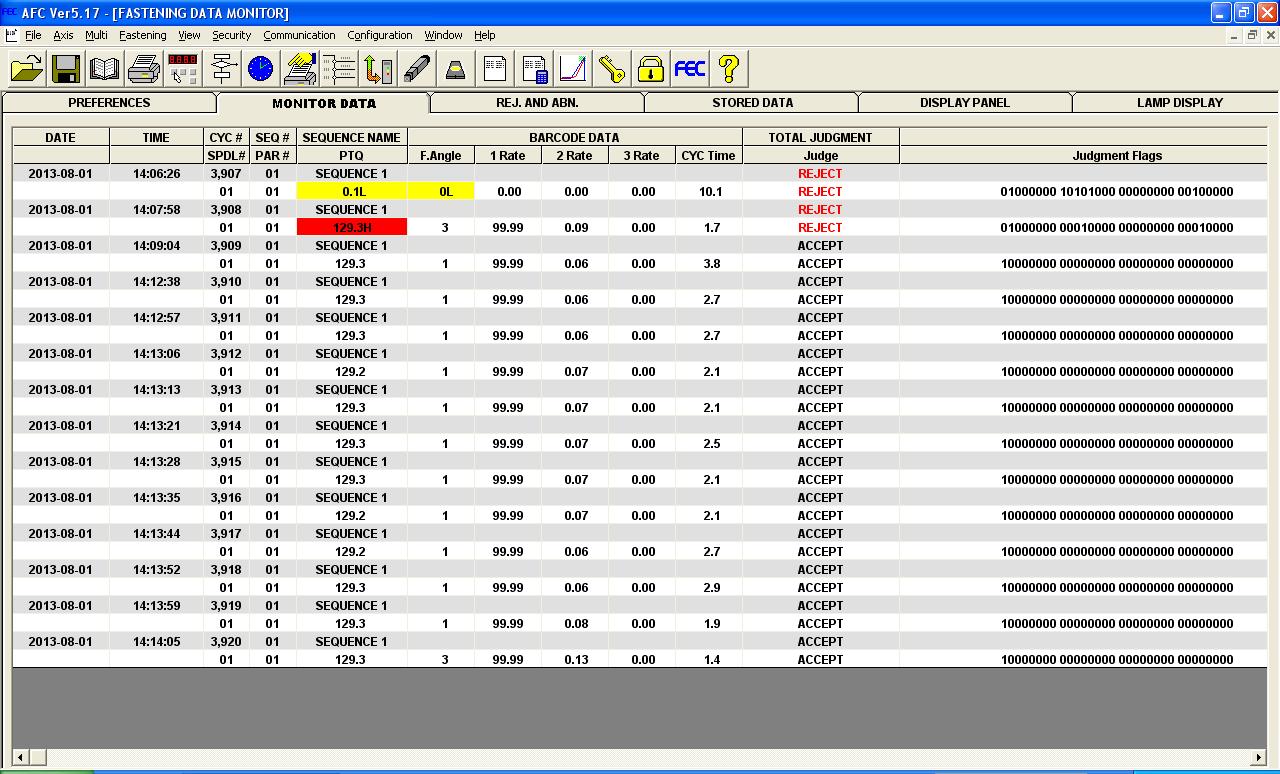Click the lamp toolbar icon

point(456,69)
